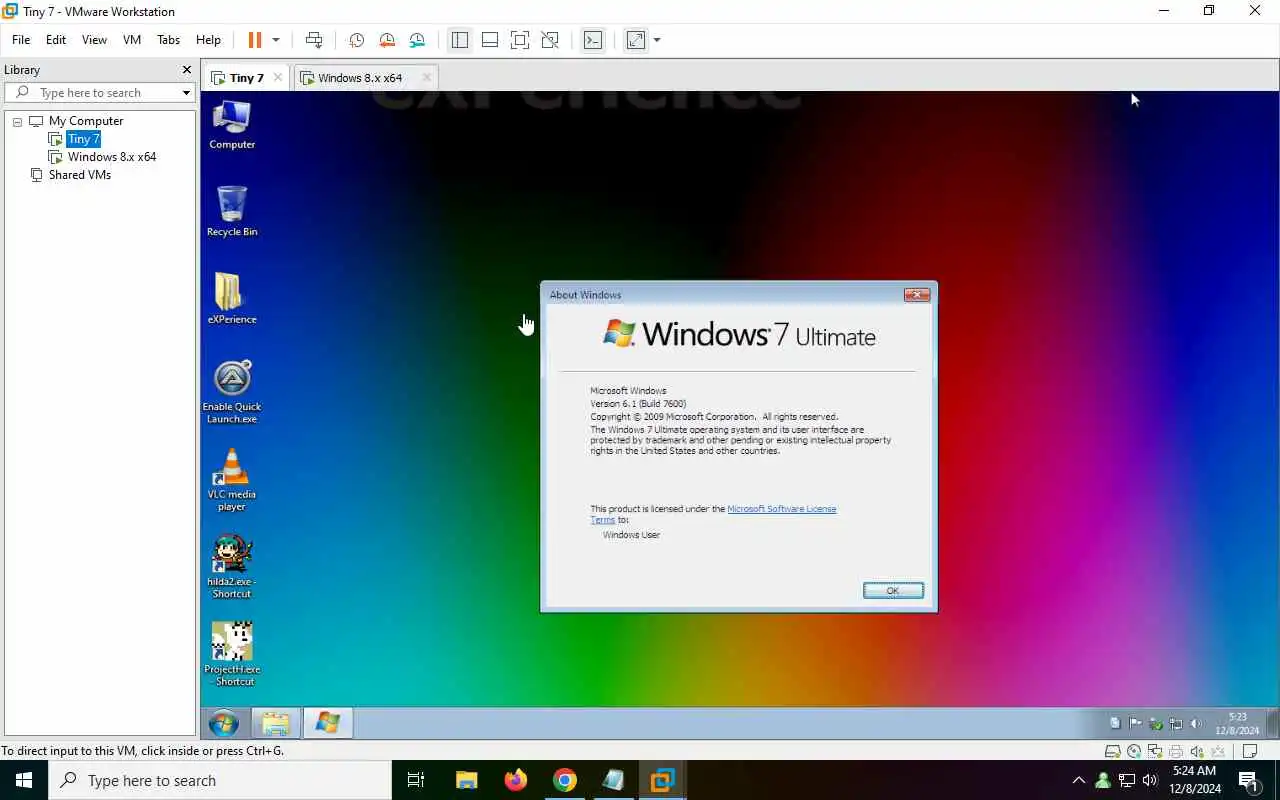Click the eXPerience folder icon
The height and width of the screenshot is (800, 1280).
pos(232,299)
